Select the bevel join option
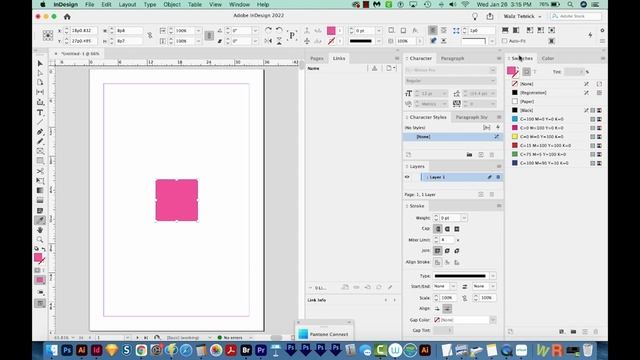 457,251
